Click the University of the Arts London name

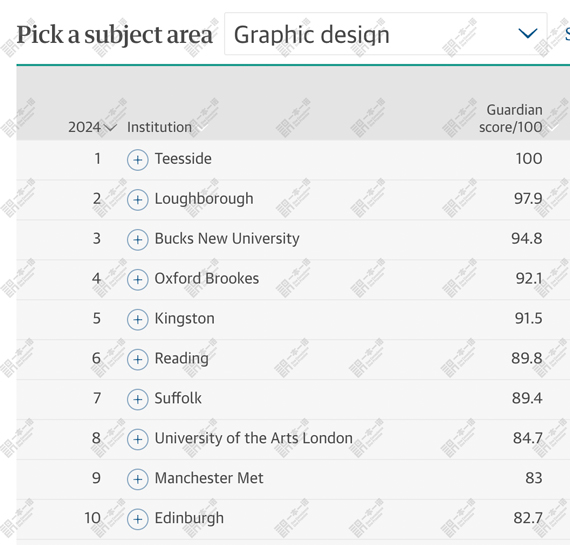253,438
